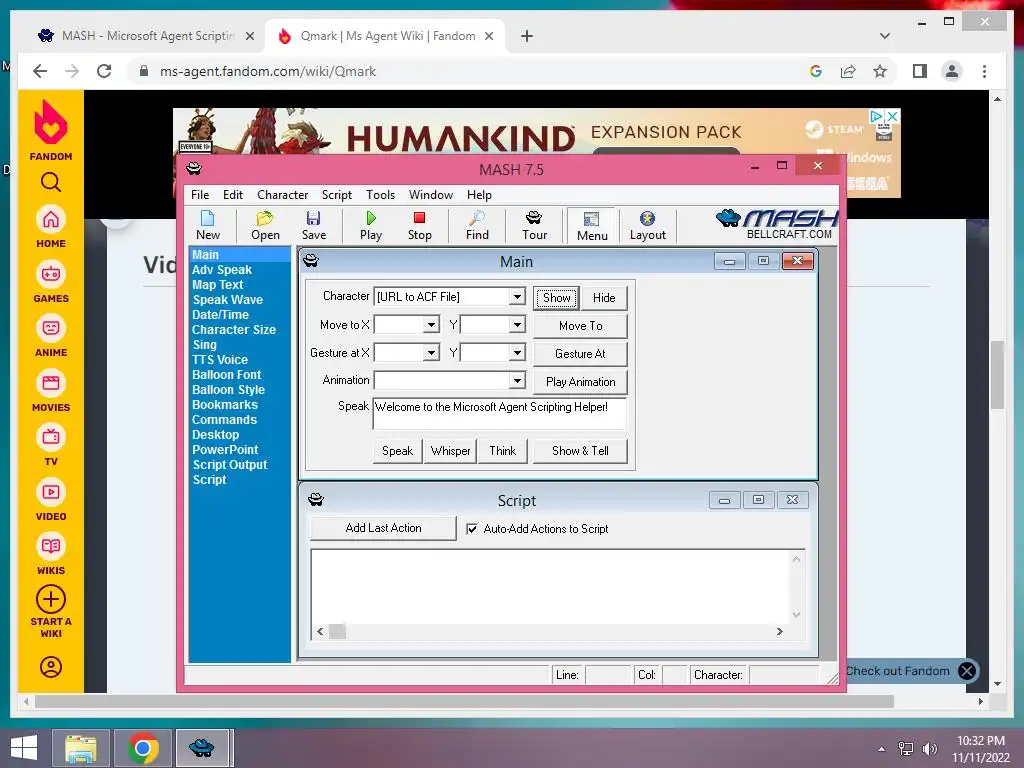
Task: Toggle the Menu toolbar button
Action: click(x=592, y=226)
